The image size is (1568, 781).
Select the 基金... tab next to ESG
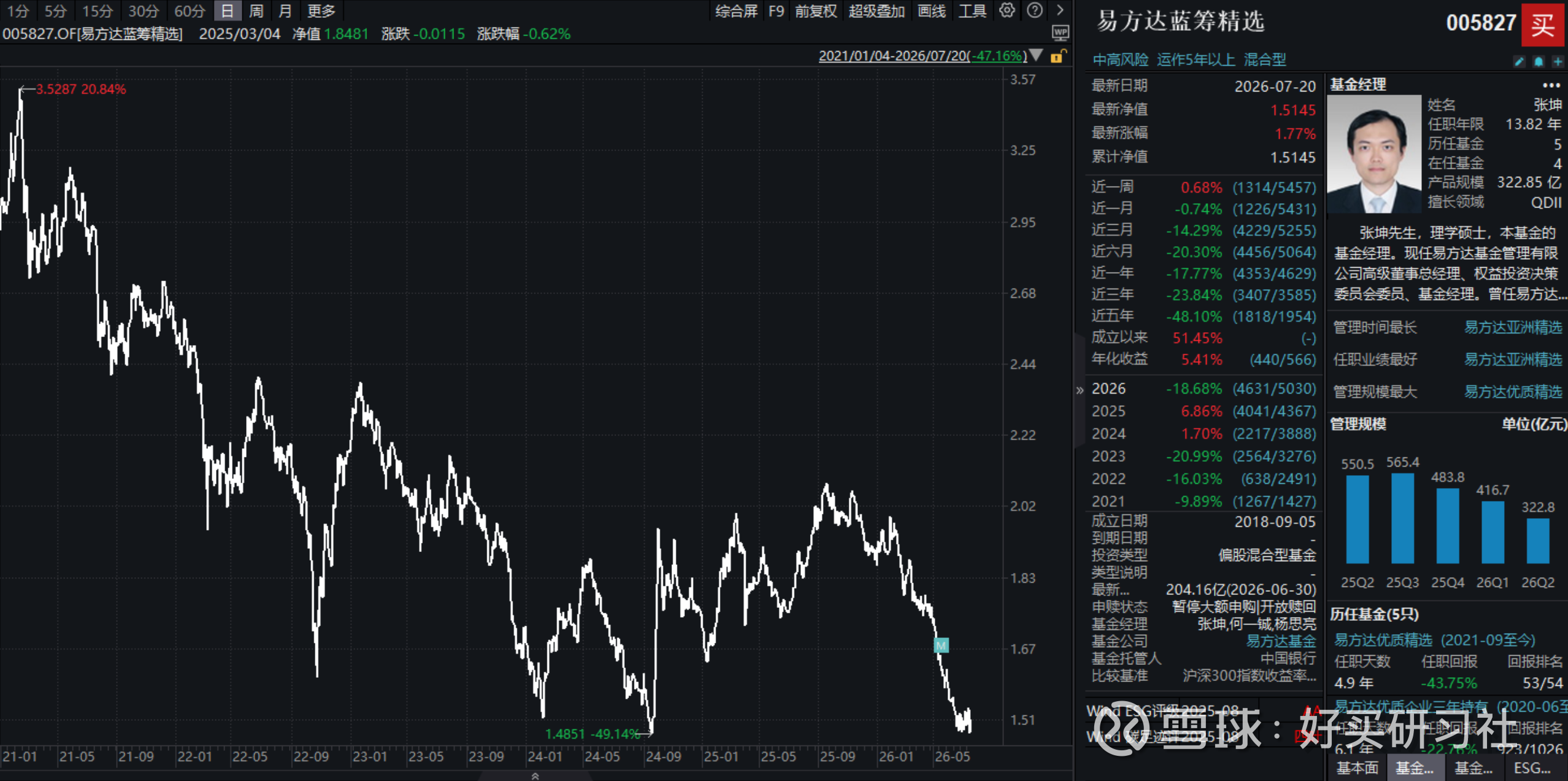coord(1474,768)
